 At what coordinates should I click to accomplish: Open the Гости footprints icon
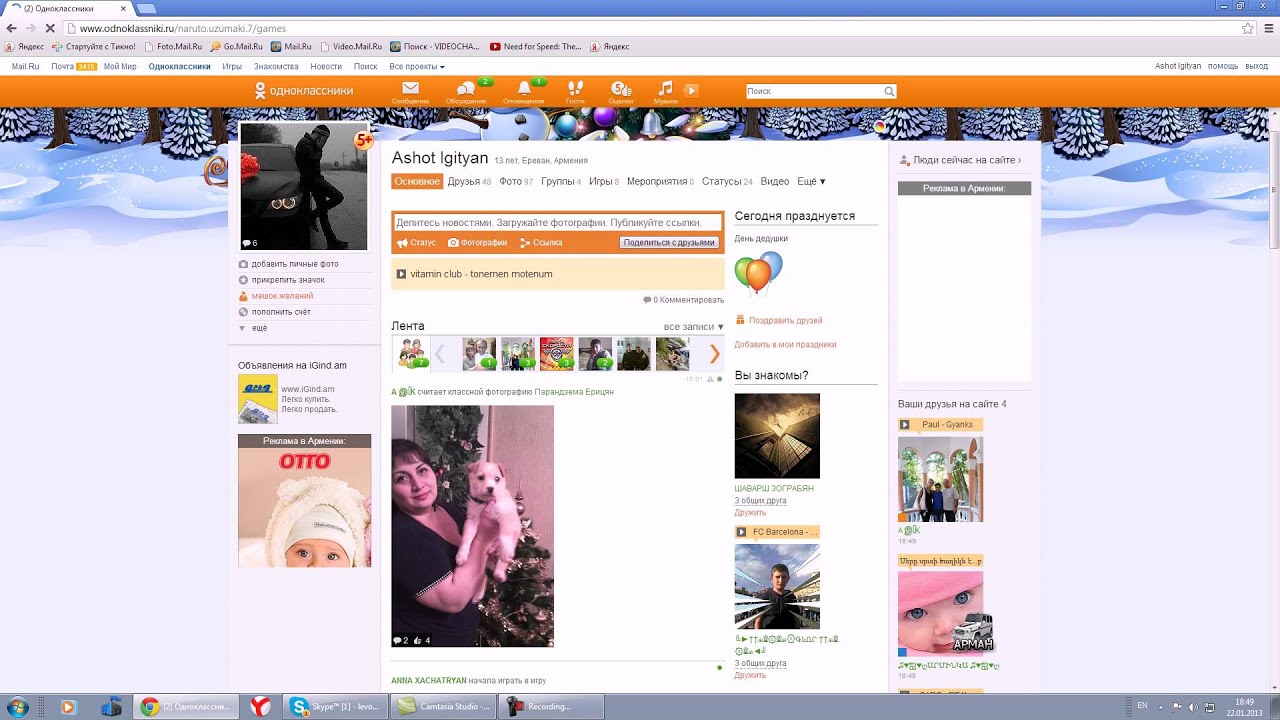(x=575, y=88)
